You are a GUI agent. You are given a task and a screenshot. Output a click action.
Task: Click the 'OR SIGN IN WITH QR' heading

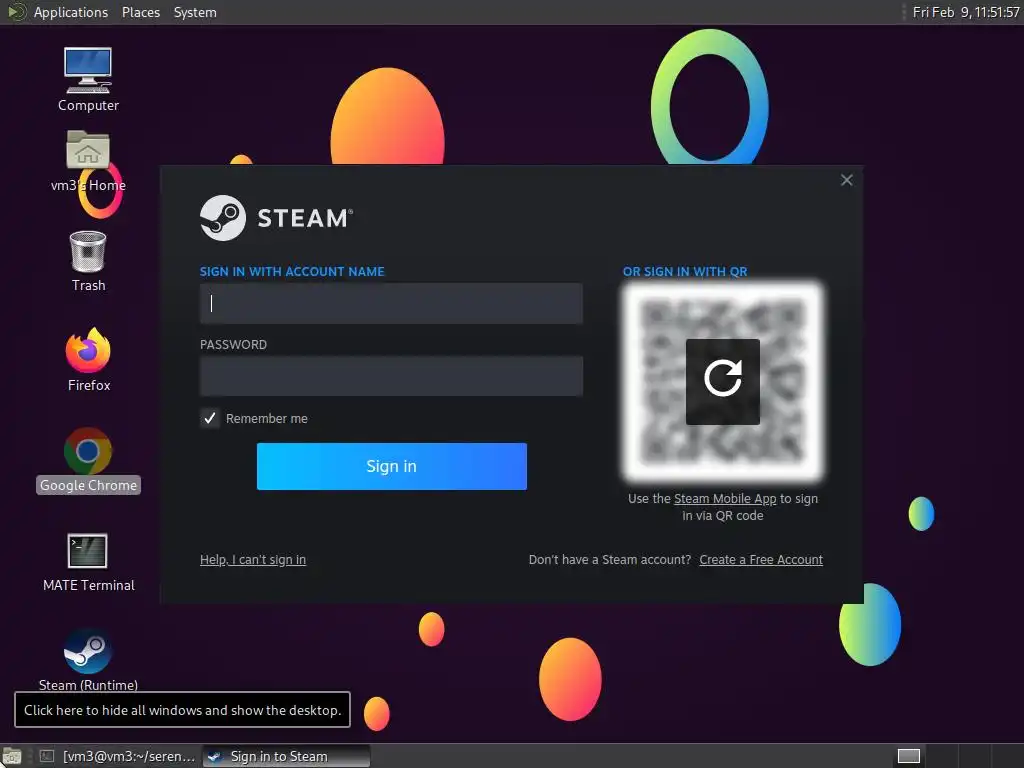(x=685, y=272)
